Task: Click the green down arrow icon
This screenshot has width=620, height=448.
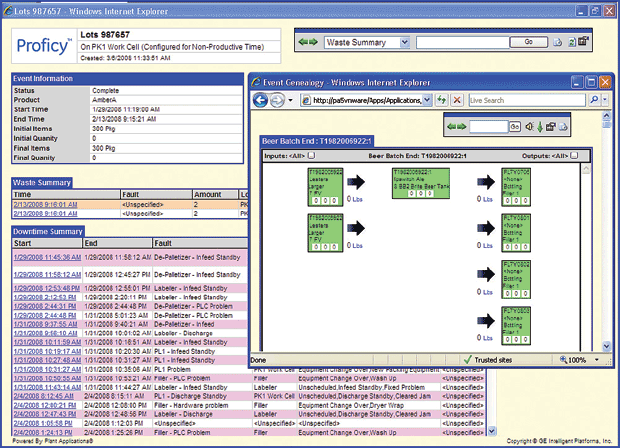Action: point(540,127)
